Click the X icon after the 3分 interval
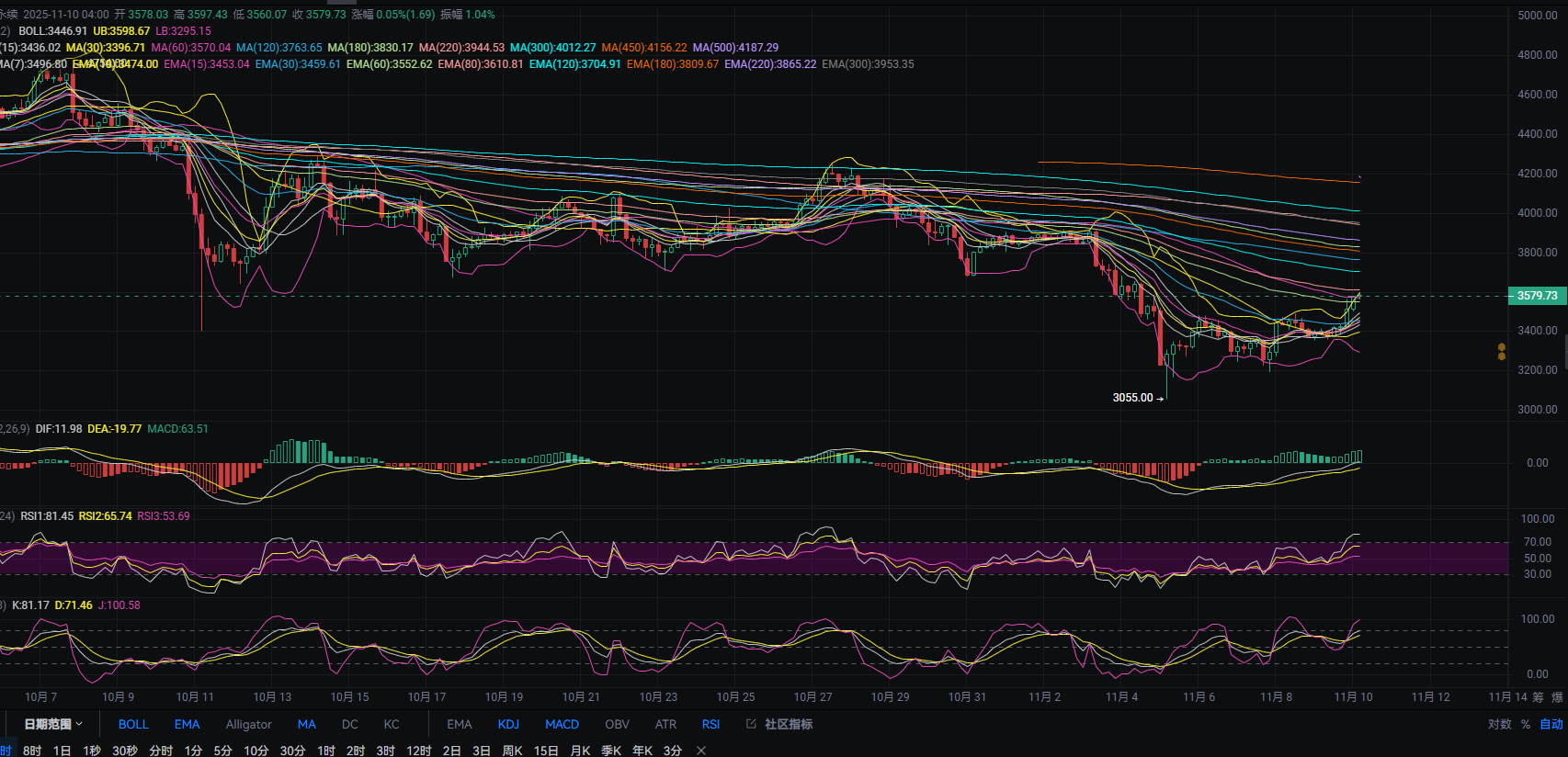 point(701,751)
